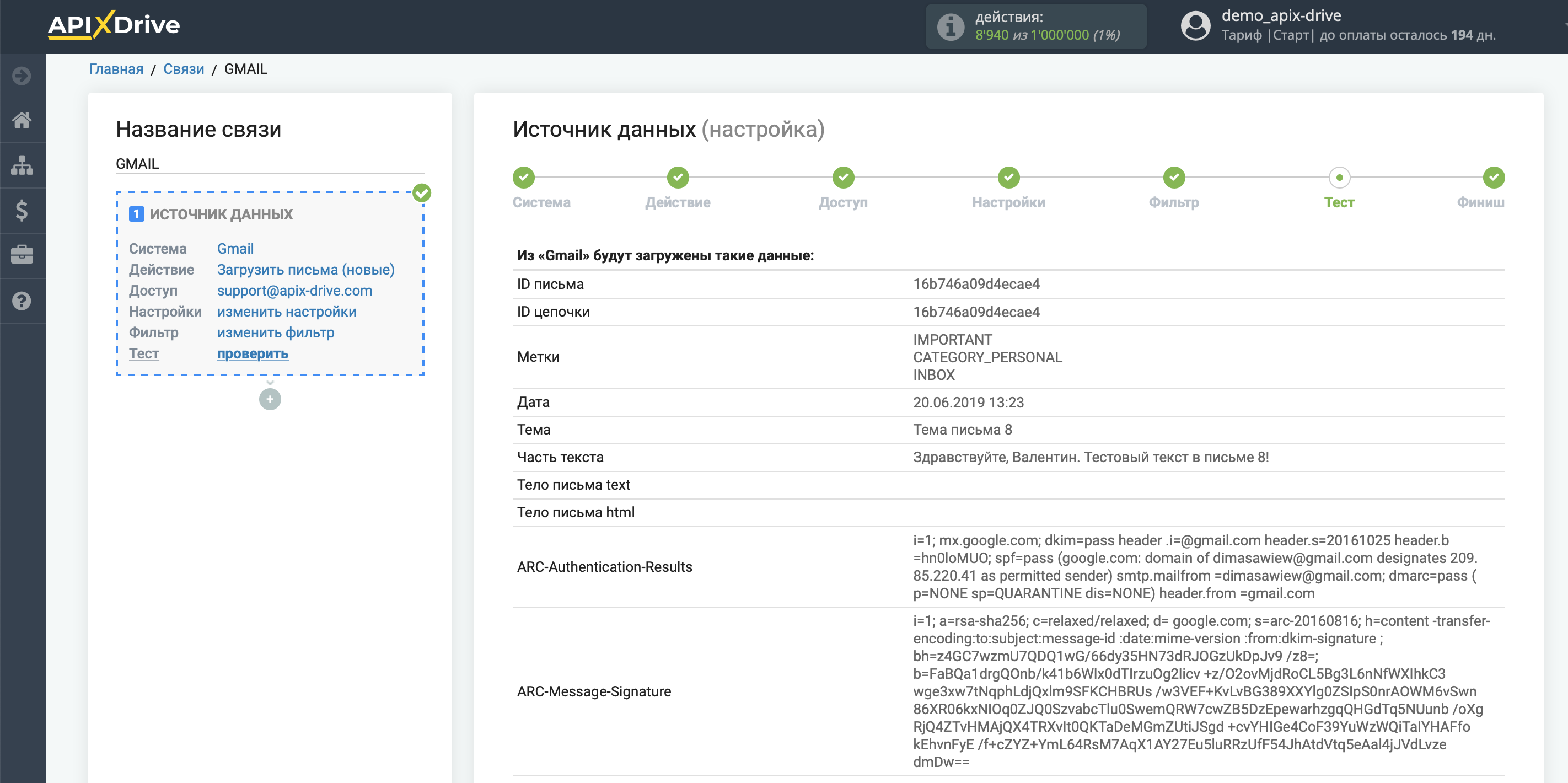1568x783 pixels.
Task: Click the actions counter 8'940 из 1'000'000
Action: [1048, 35]
